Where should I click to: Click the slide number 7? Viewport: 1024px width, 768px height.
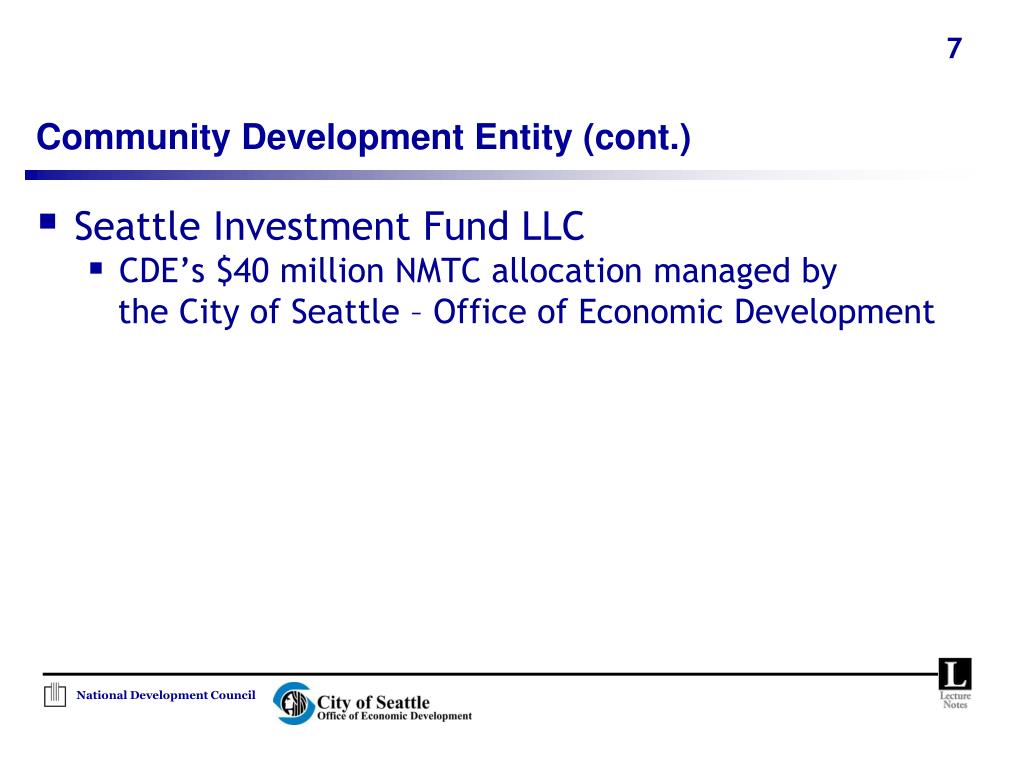coord(954,49)
